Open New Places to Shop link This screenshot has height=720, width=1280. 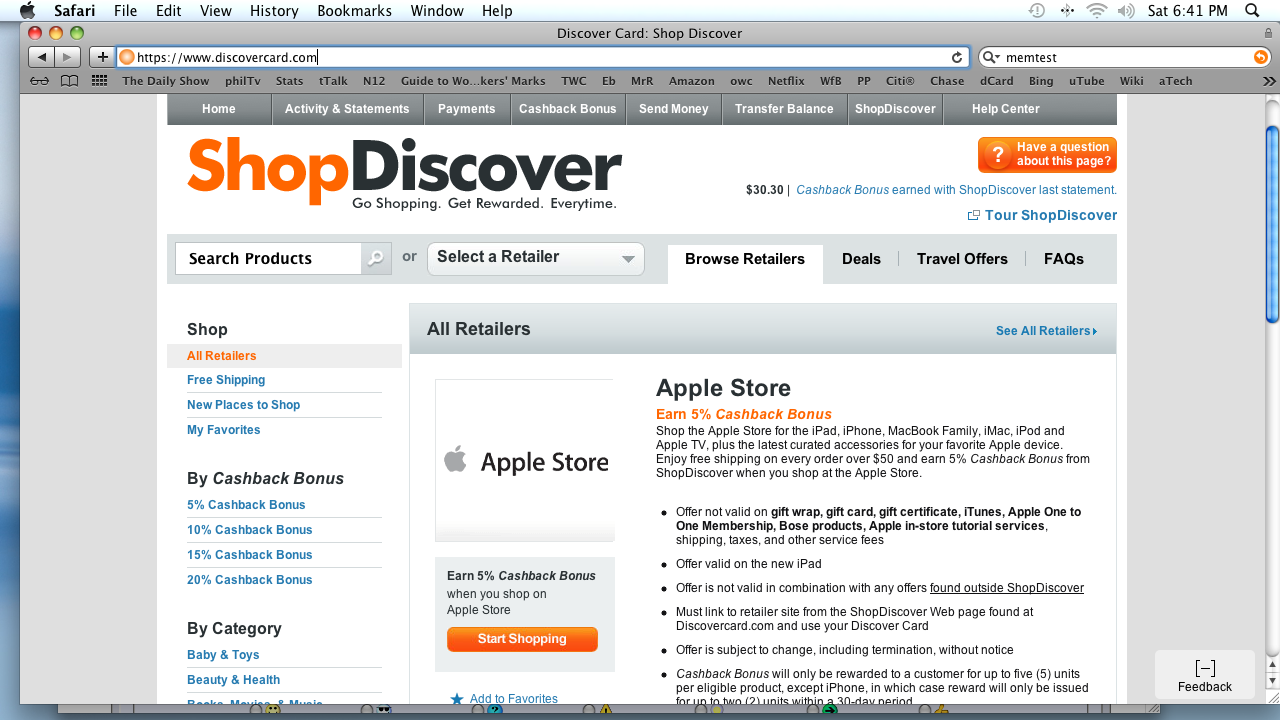click(243, 405)
